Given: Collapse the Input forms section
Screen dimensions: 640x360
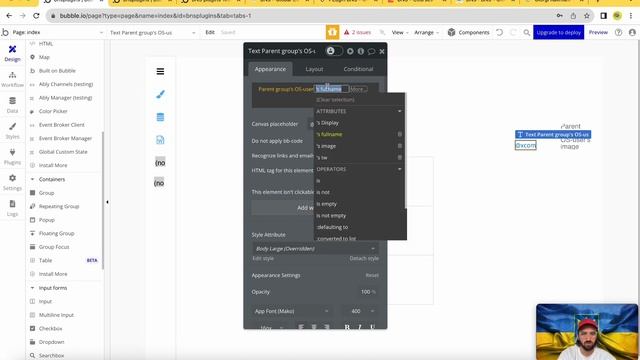Looking at the screenshot, I should pyautogui.click(x=32, y=288).
